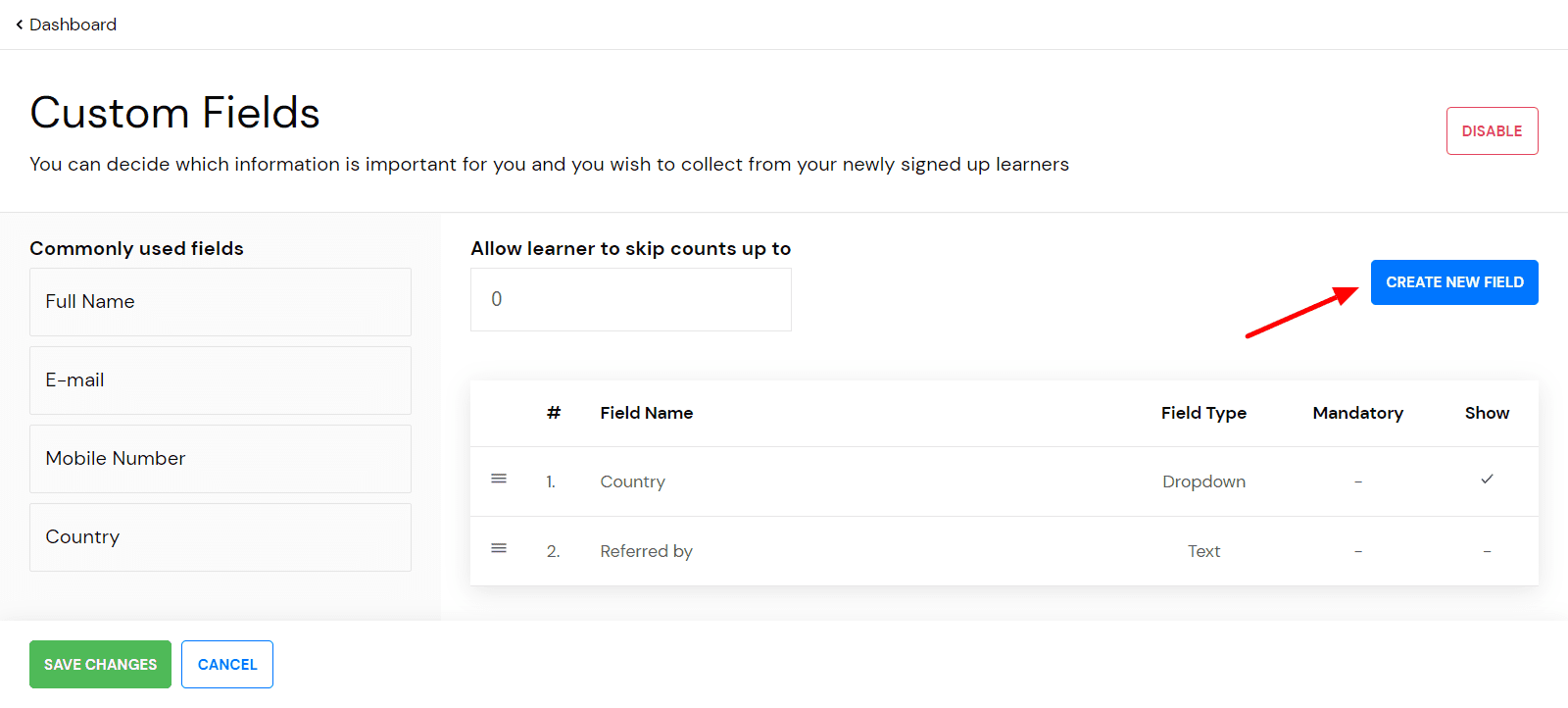Select the Referred by field name
Viewport: 1568px width, 708px height.
[646, 551]
